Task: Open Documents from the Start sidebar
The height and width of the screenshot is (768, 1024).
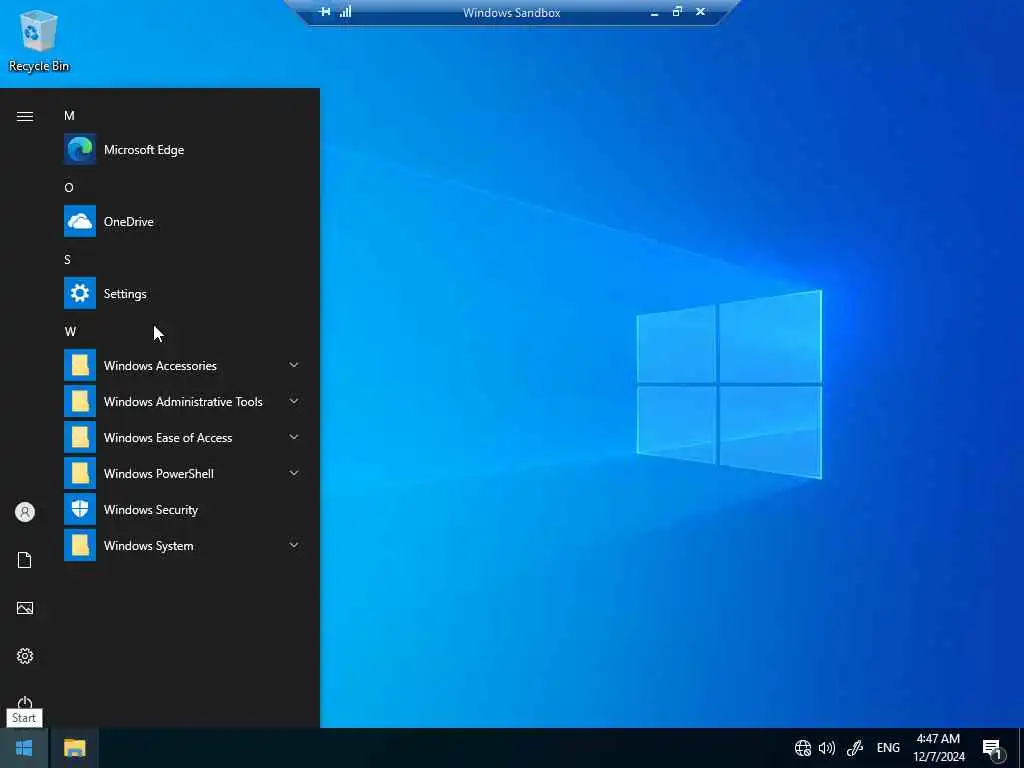Action: coord(25,560)
